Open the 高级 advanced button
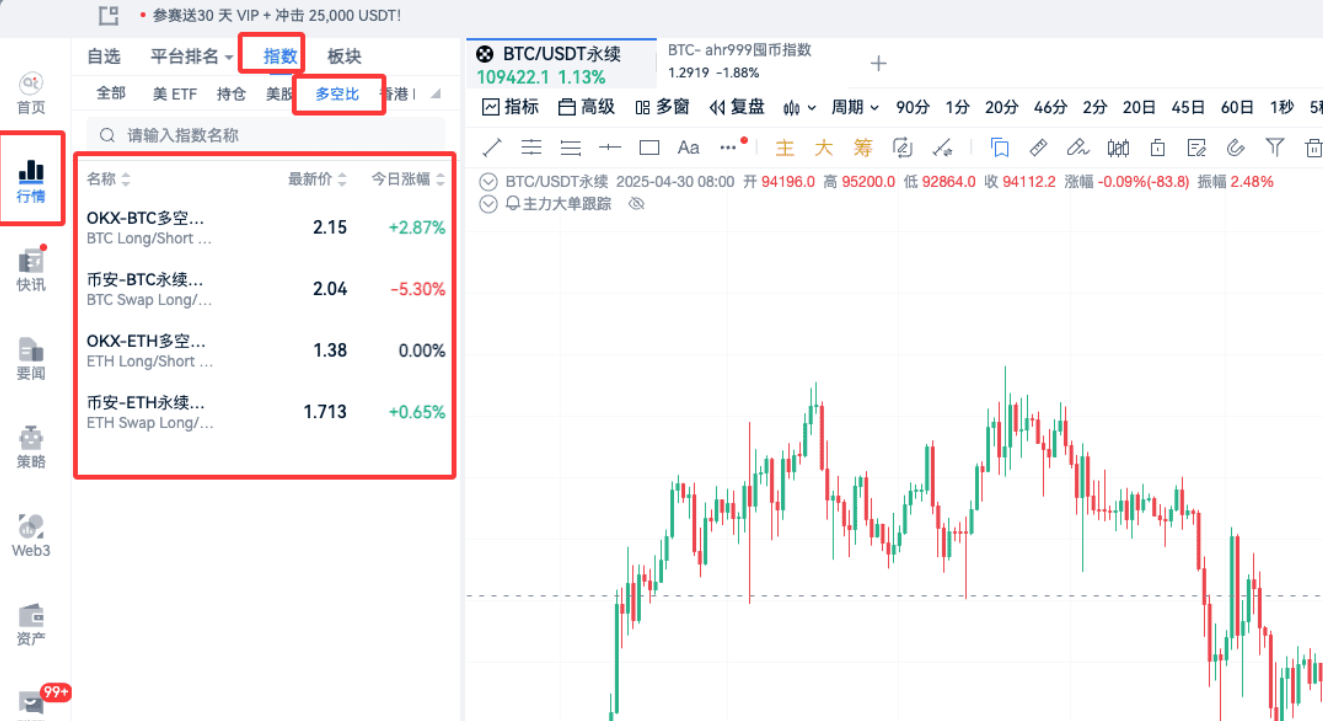 pos(586,107)
